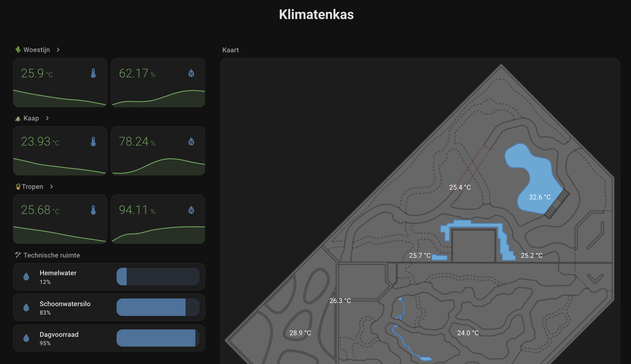Click the 25.4 °C map label
The height and width of the screenshot is (364, 631).
[460, 187]
